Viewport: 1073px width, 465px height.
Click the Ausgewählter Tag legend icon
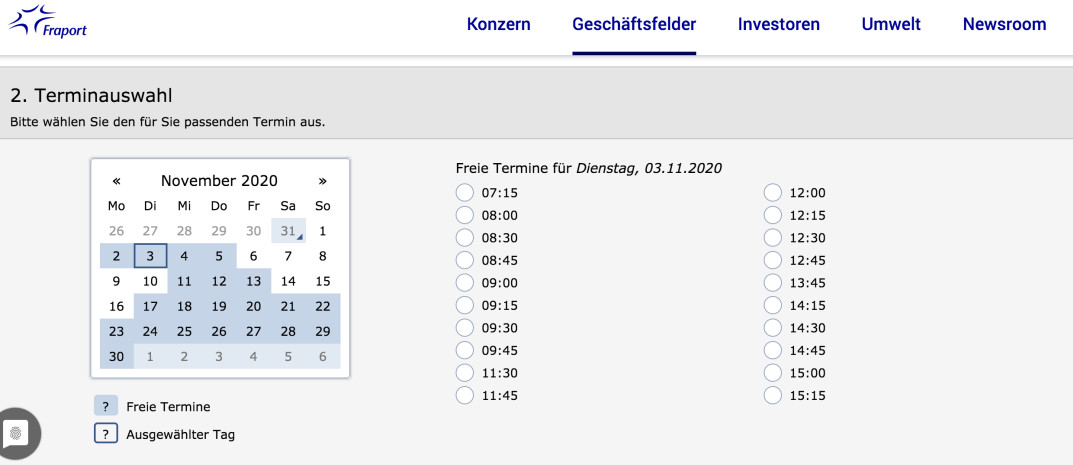105,434
